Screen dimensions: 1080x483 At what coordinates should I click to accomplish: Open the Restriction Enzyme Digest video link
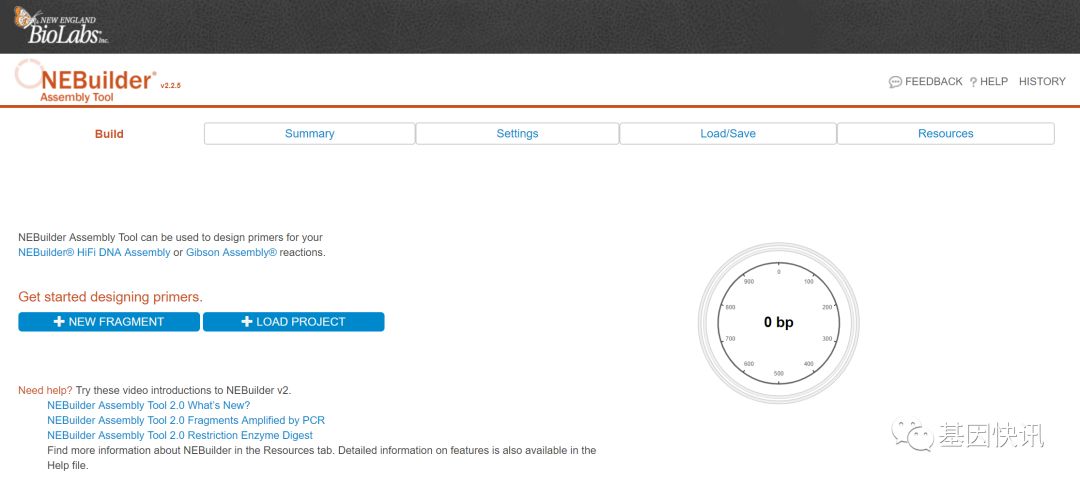point(180,435)
